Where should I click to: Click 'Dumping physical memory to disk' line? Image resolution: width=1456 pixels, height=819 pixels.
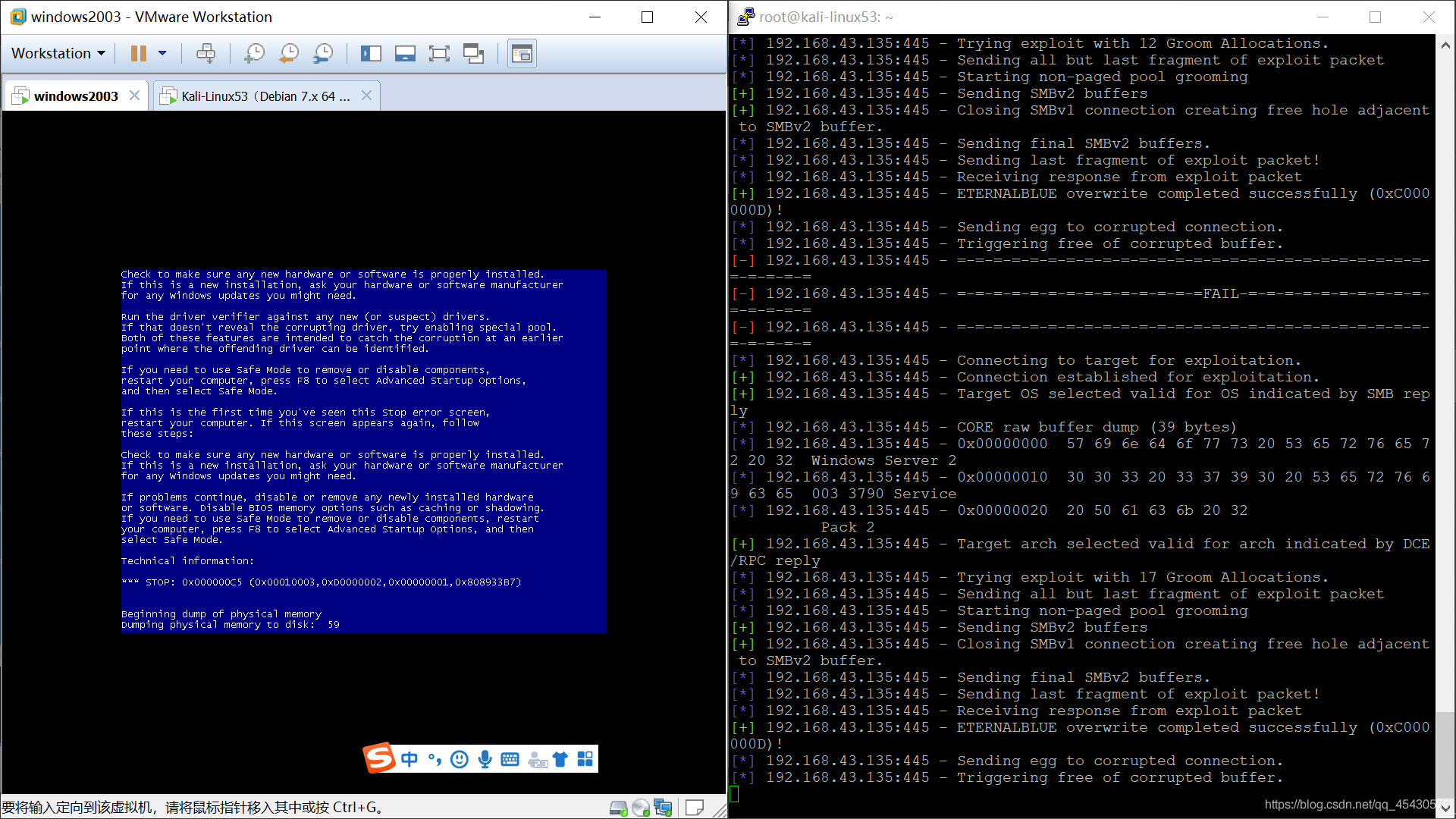(x=231, y=625)
